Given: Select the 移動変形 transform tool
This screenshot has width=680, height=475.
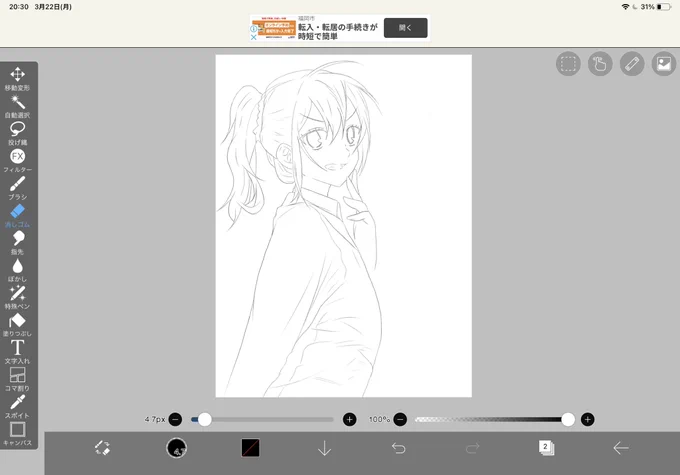Looking at the screenshot, I should [17, 79].
